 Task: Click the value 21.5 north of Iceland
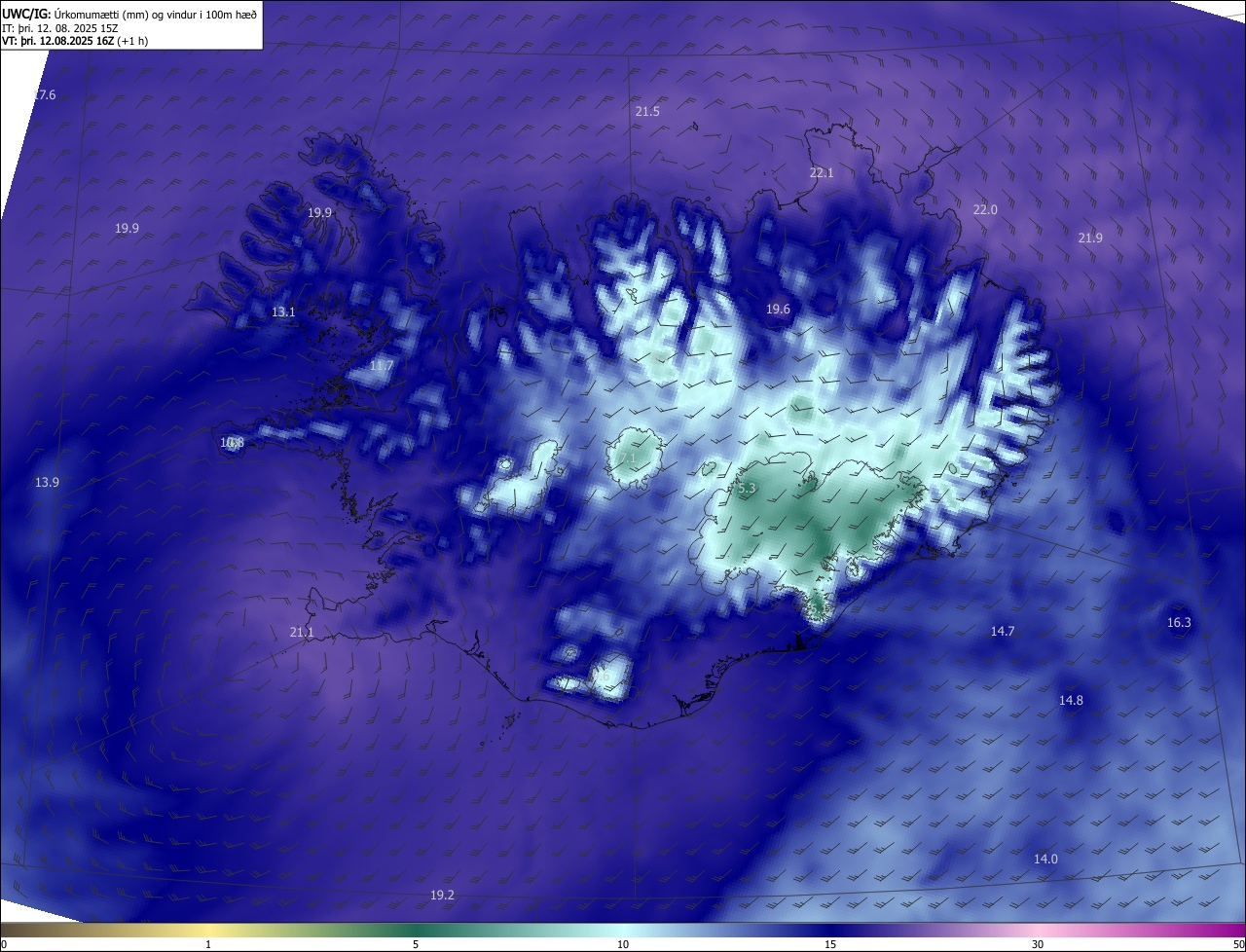point(647,112)
